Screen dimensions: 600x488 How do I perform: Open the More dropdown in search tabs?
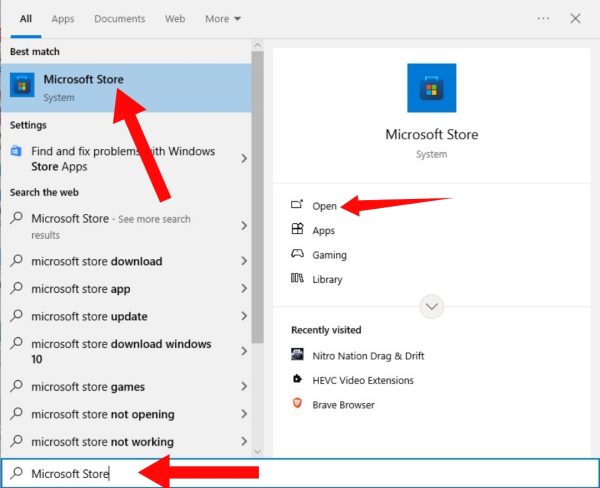(223, 19)
